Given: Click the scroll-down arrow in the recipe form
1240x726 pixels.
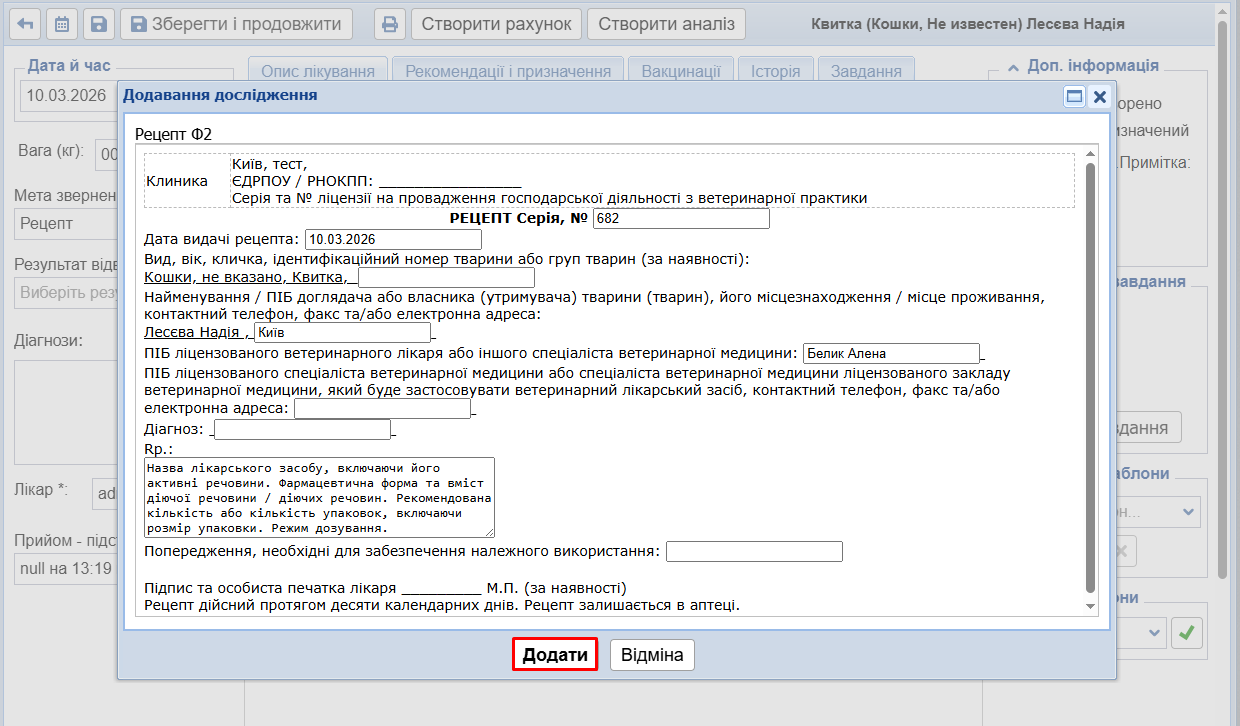Looking at the screenshot, I should [1091, 607].
